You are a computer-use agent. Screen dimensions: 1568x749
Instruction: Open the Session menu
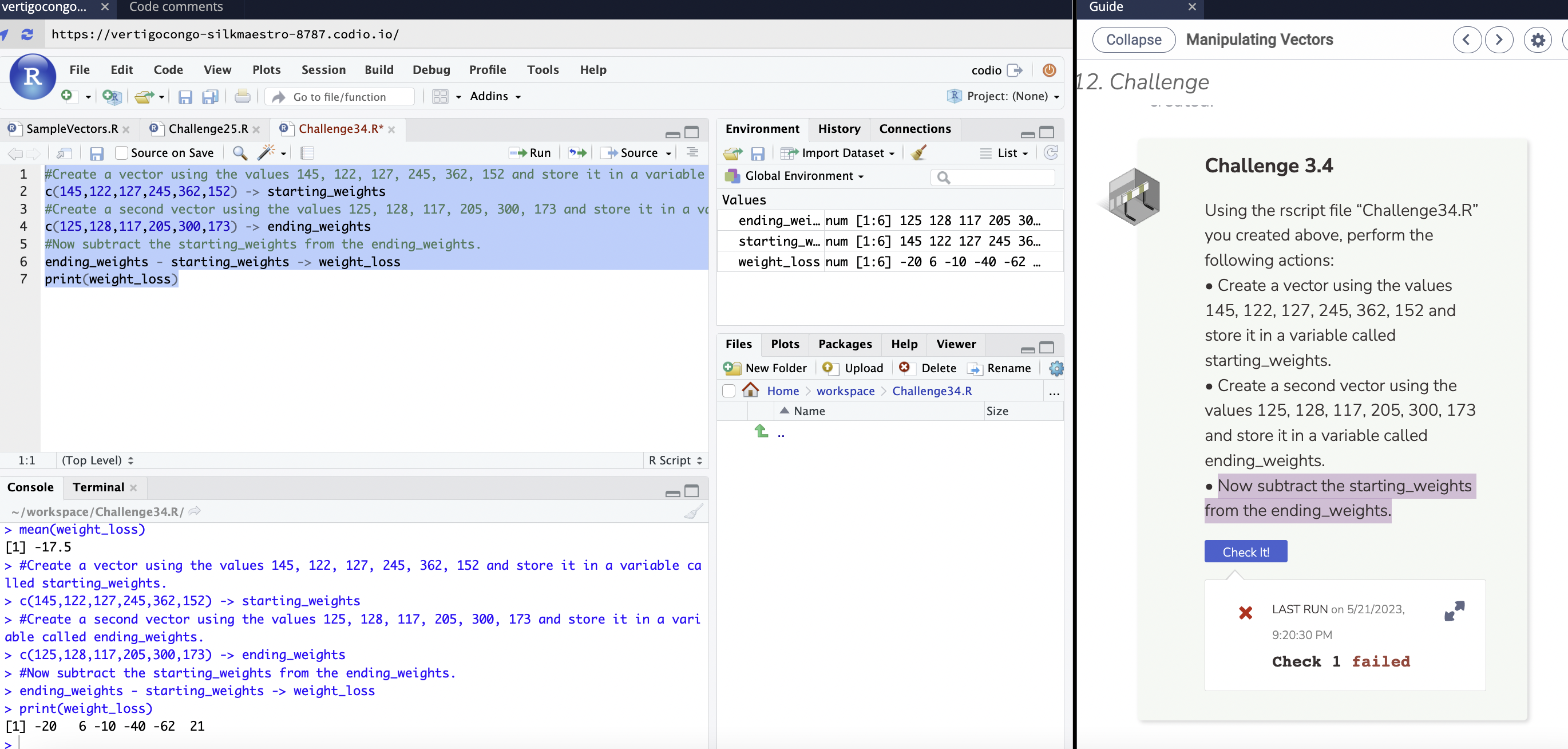click(x=323, y=69)
